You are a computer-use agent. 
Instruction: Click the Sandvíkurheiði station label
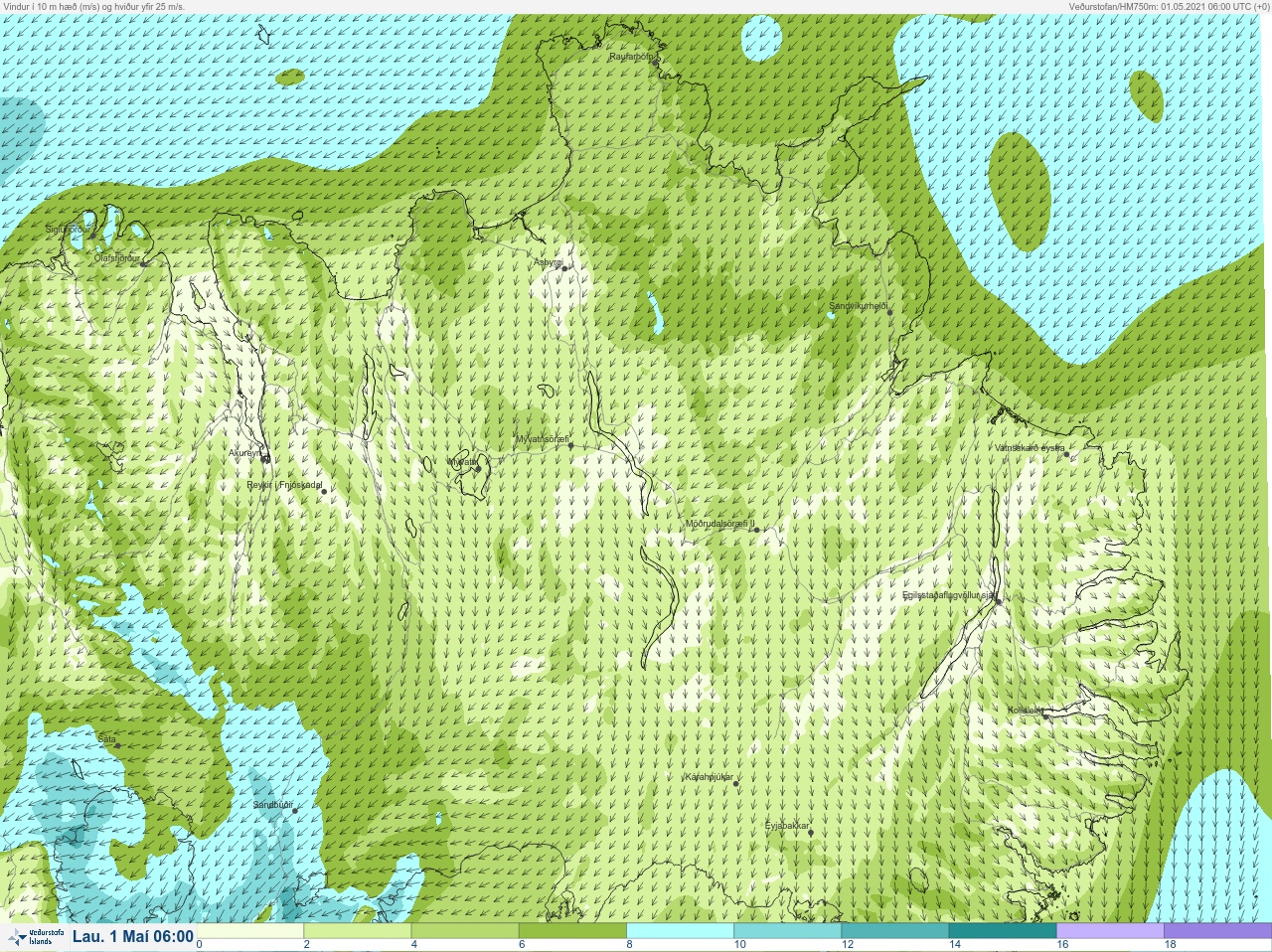[x=859, y=306]
